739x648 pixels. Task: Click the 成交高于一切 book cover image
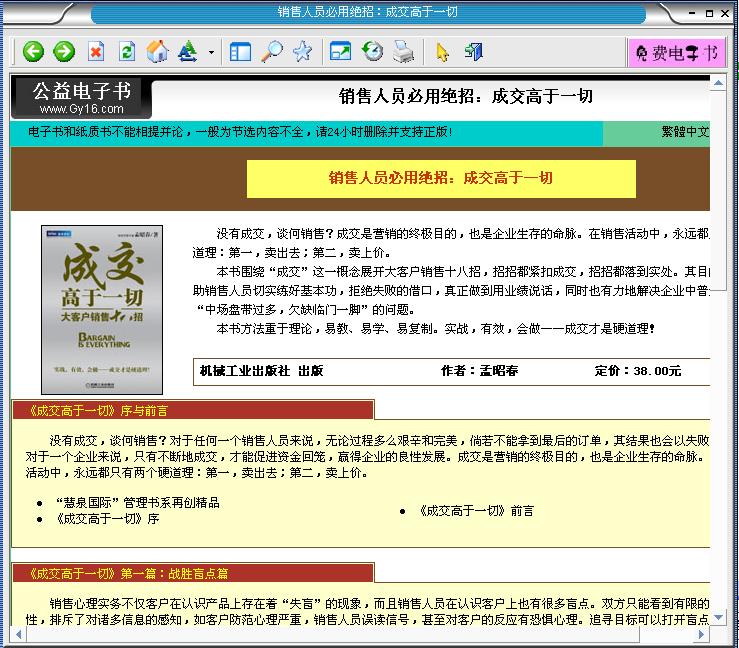tap(101, 309)
